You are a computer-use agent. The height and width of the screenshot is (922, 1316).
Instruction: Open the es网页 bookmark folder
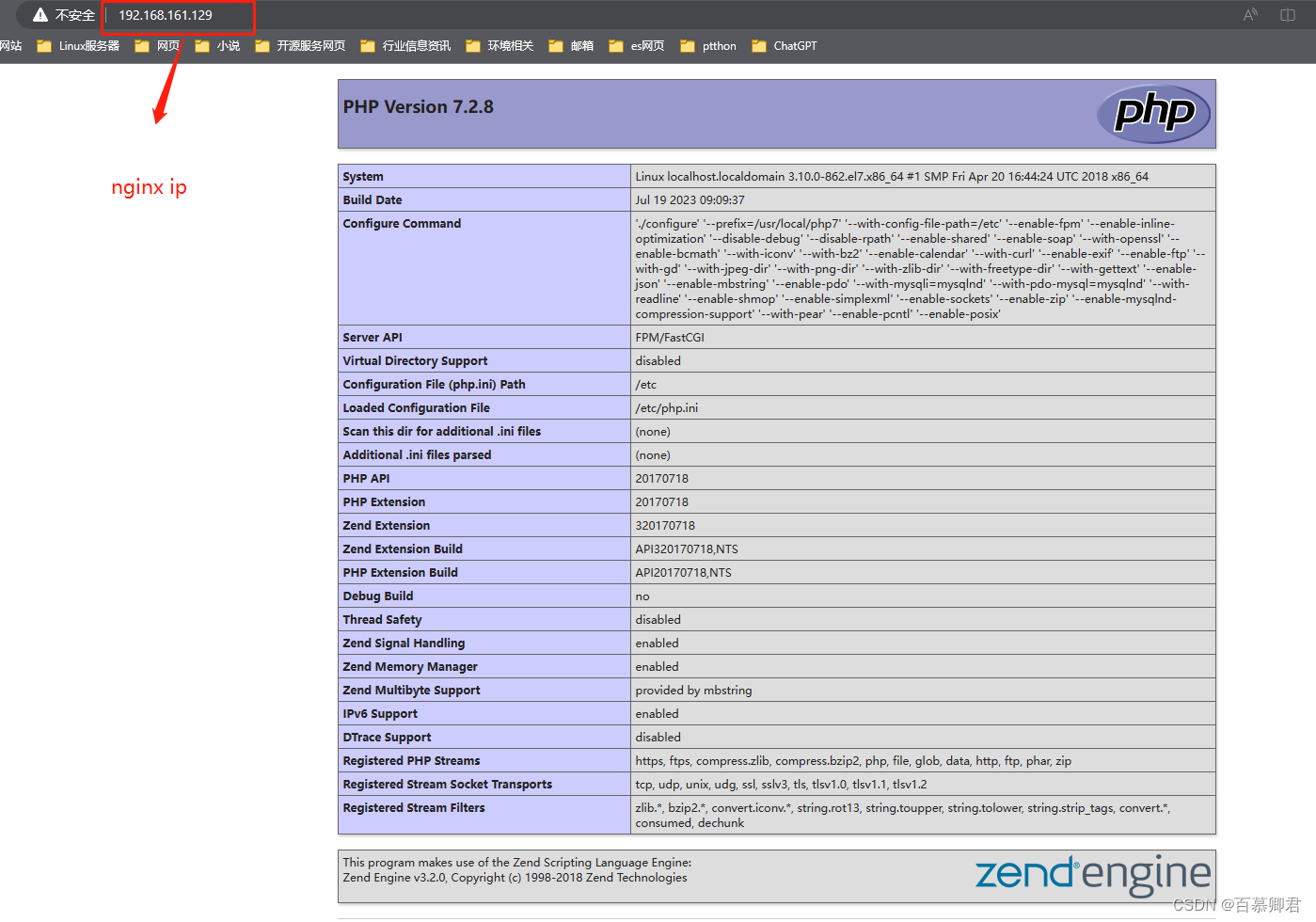tap(637, 46)
